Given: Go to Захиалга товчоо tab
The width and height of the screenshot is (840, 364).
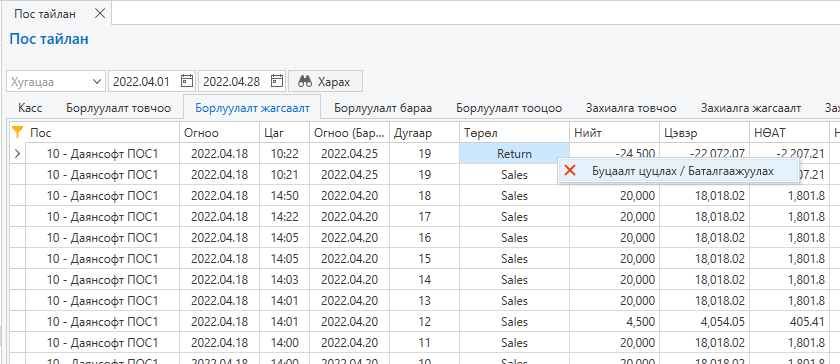Looking at the screenshot, I should point(631,108).
